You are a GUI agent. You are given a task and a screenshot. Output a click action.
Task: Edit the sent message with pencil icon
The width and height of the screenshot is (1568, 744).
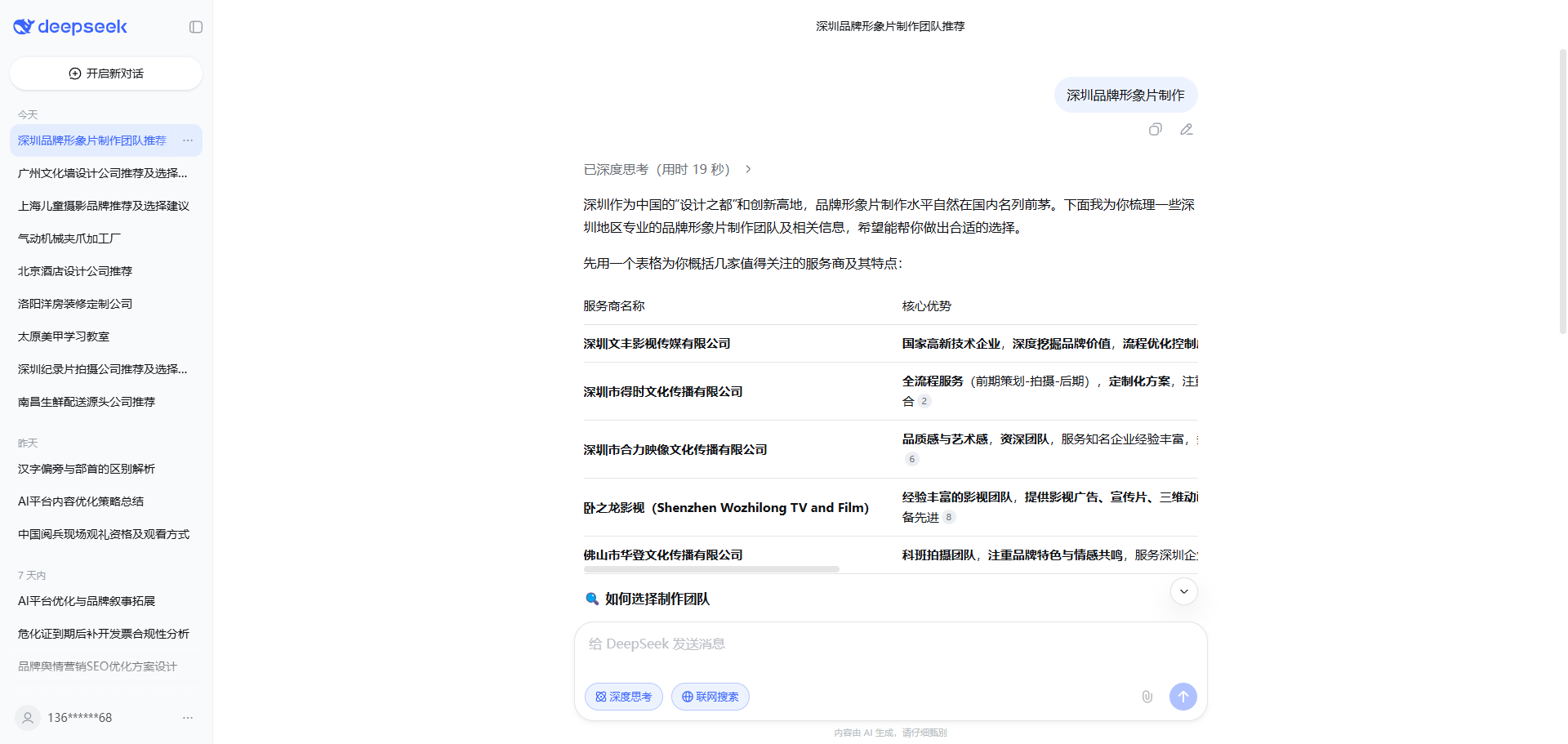click(x=1187, y=129)
